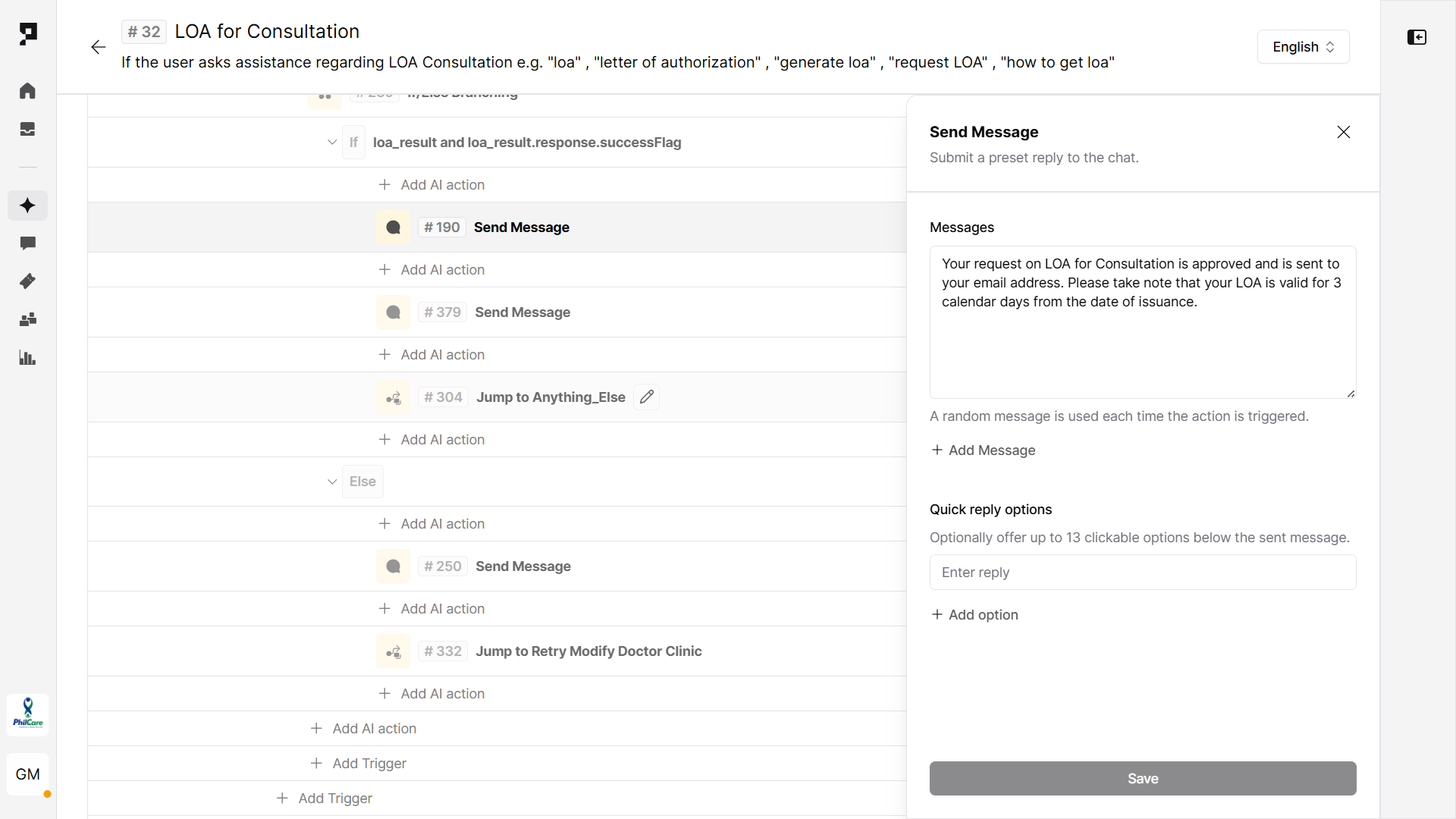Edit Jump to Anything_Else with pencil icon
The image size is (1456, 819).
pos(646,397)
